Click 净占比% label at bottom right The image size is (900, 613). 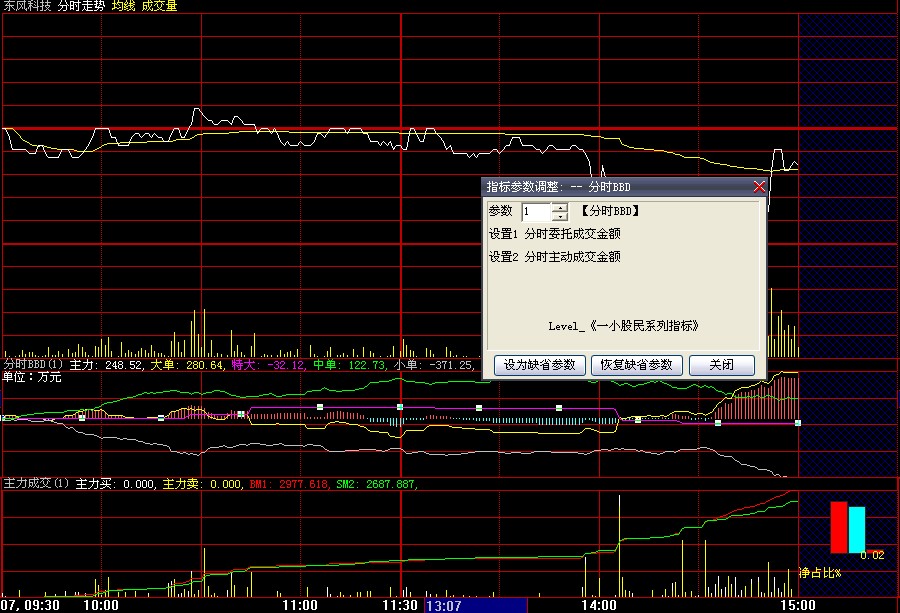(820, 573)
